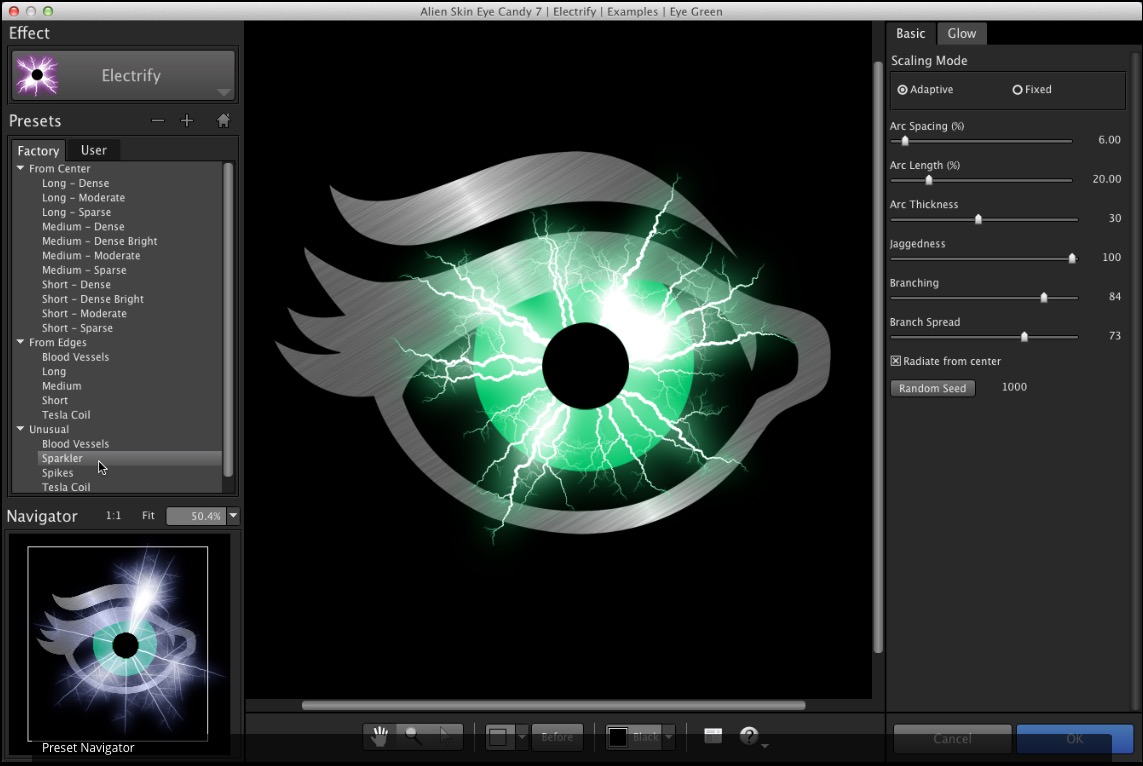Choose the Tesla Coil preset under Unusual
This screenshot has width=1143, height=766.
click(66, 488)
